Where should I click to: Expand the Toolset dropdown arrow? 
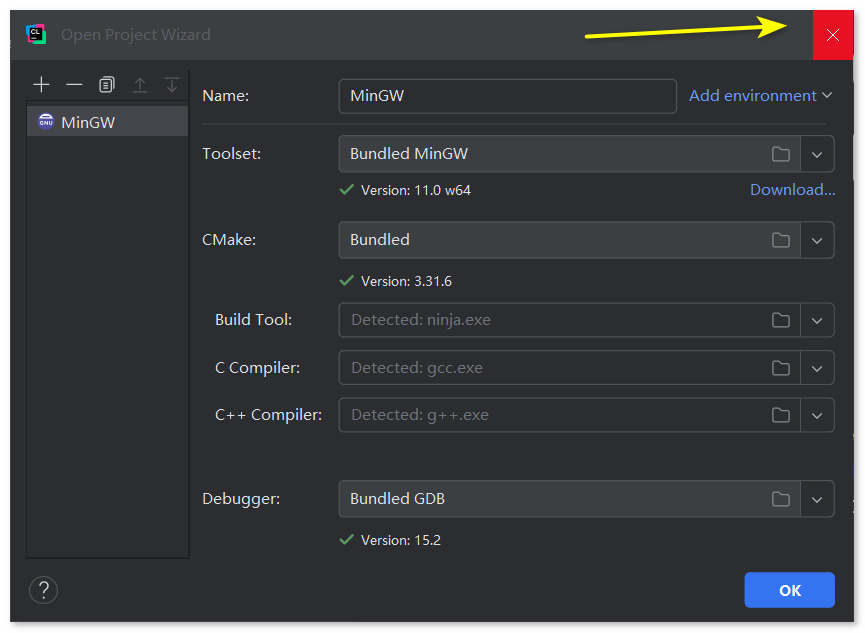[x=817, y=154]
